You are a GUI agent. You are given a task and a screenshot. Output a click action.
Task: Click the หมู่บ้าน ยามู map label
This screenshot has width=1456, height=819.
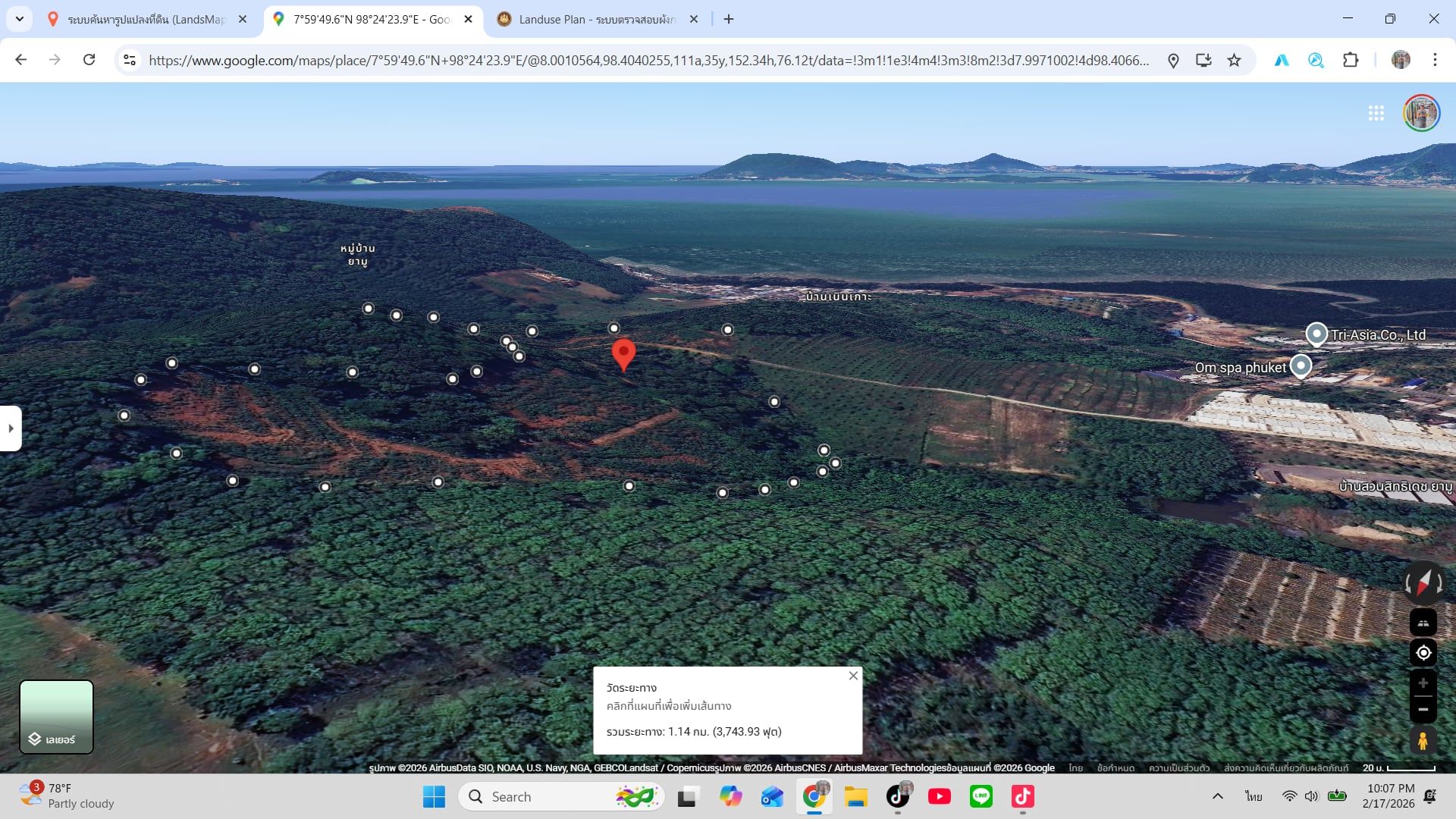[x=357, y=255]
